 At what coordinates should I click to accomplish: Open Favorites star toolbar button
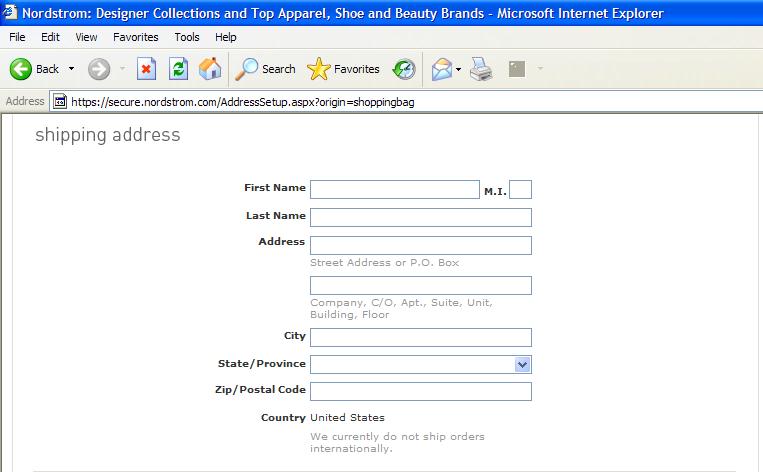coord(343,69)
